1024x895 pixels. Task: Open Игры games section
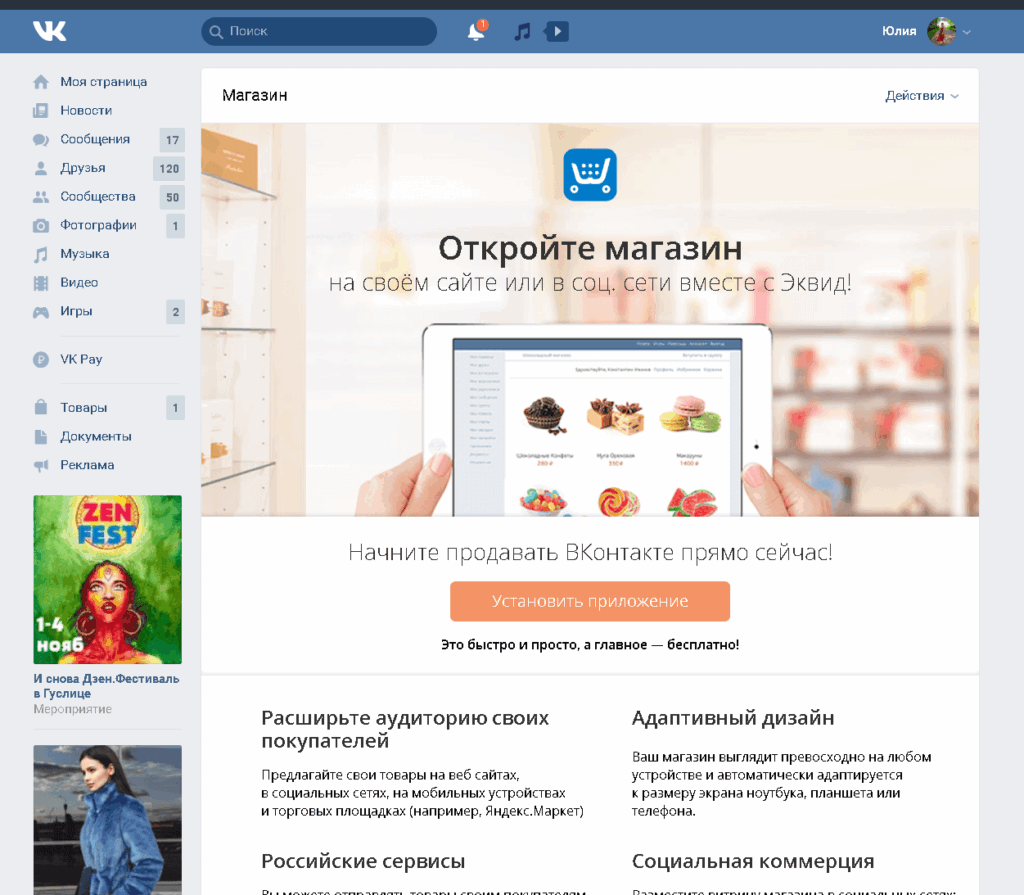tap(63, 311)
